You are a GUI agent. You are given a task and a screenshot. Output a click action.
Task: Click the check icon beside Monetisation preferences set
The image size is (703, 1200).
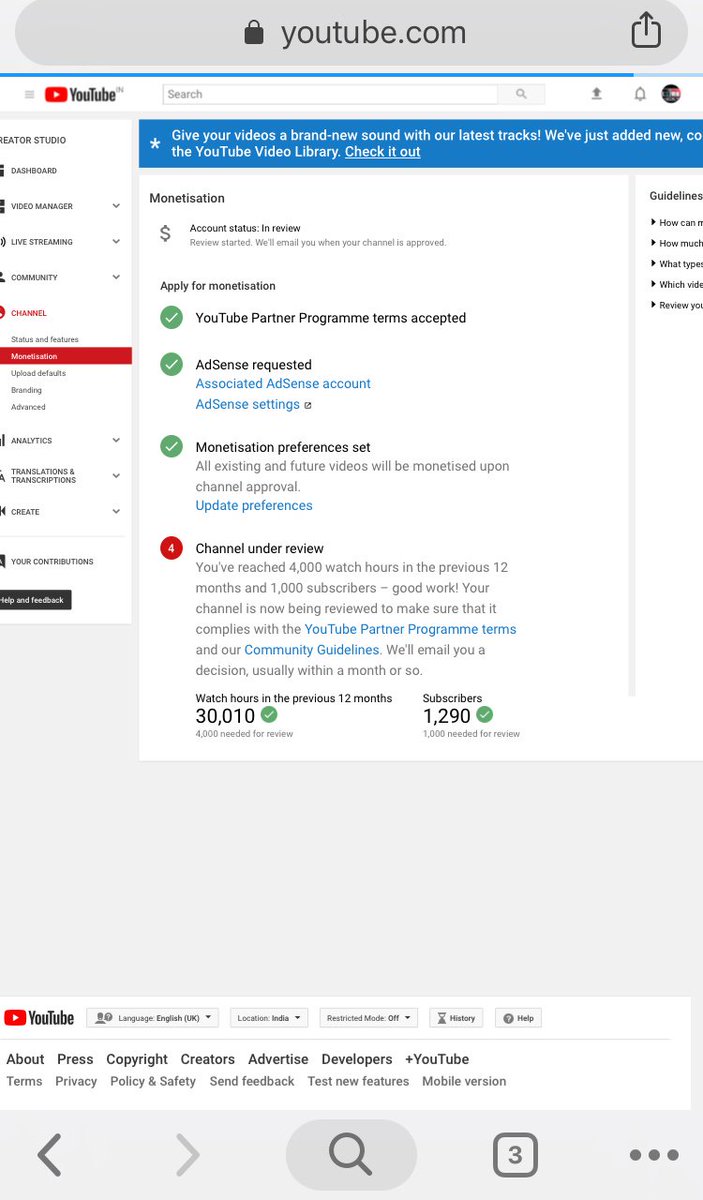point(171,446)
